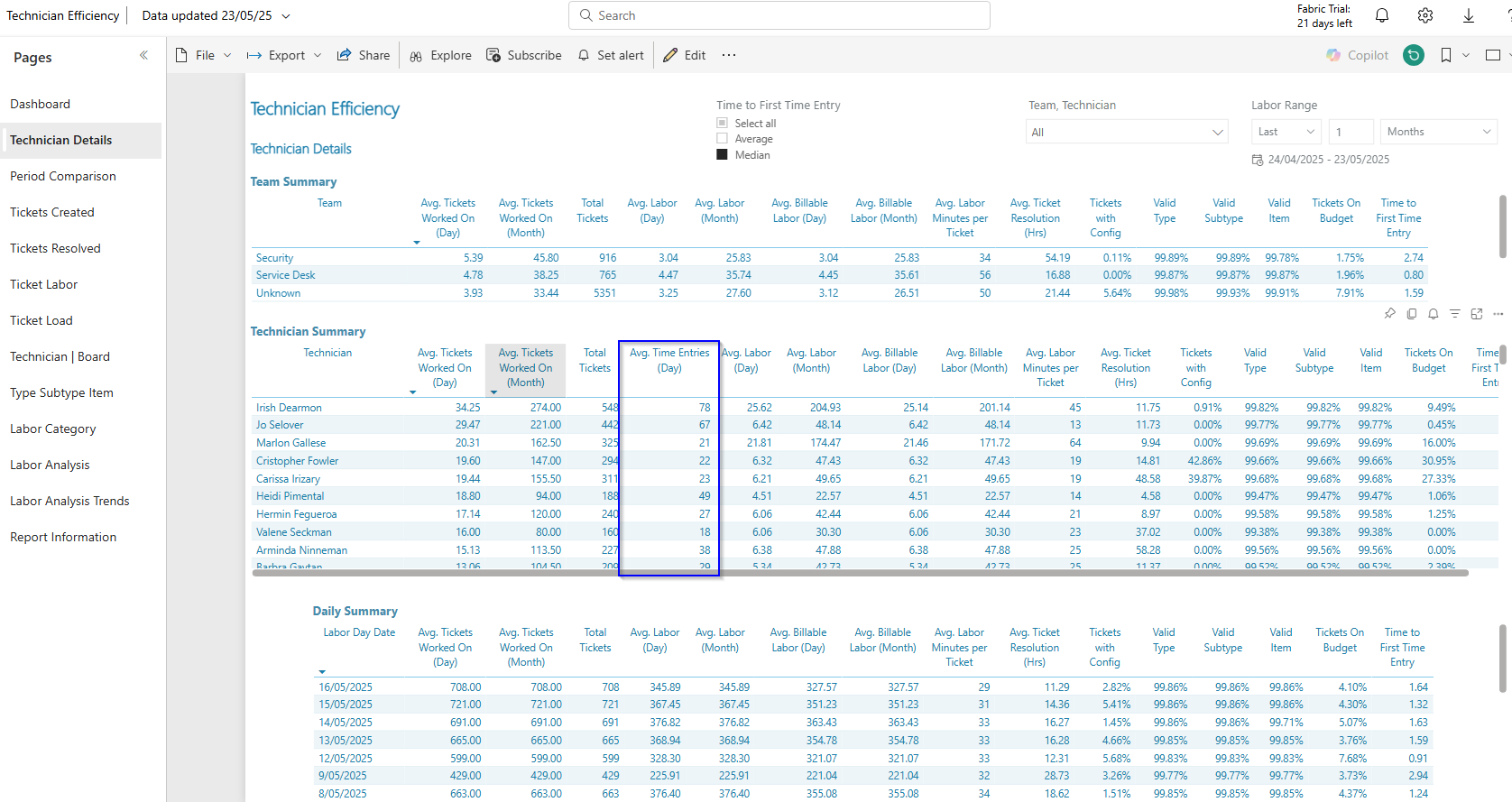The width and height of the screenshot is (1512, 802).
Task: Uncheck the Median option
Action: coord(722,155)
